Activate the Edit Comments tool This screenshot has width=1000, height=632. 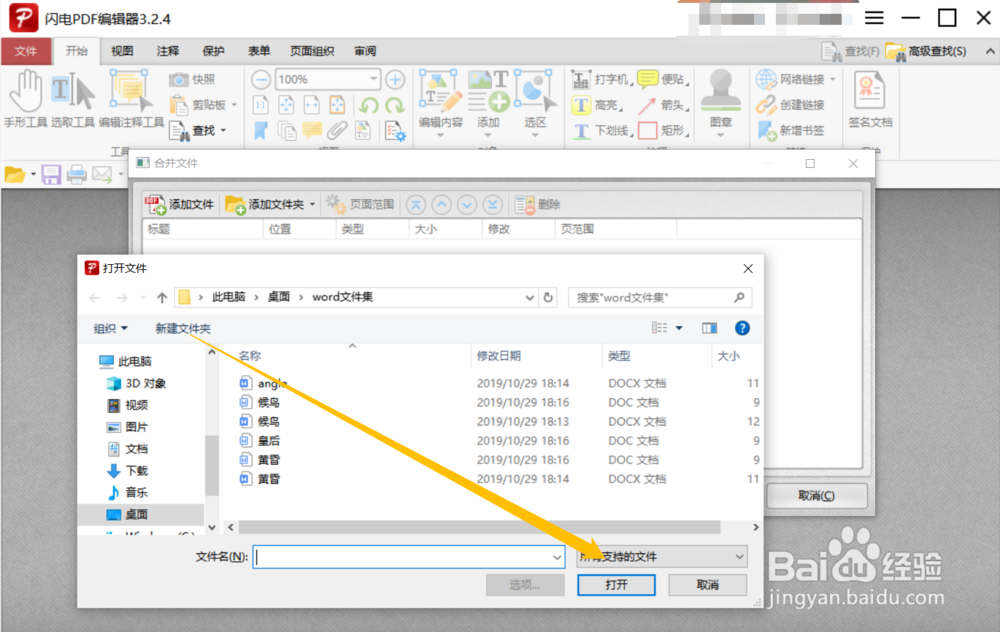pos(131,99)
